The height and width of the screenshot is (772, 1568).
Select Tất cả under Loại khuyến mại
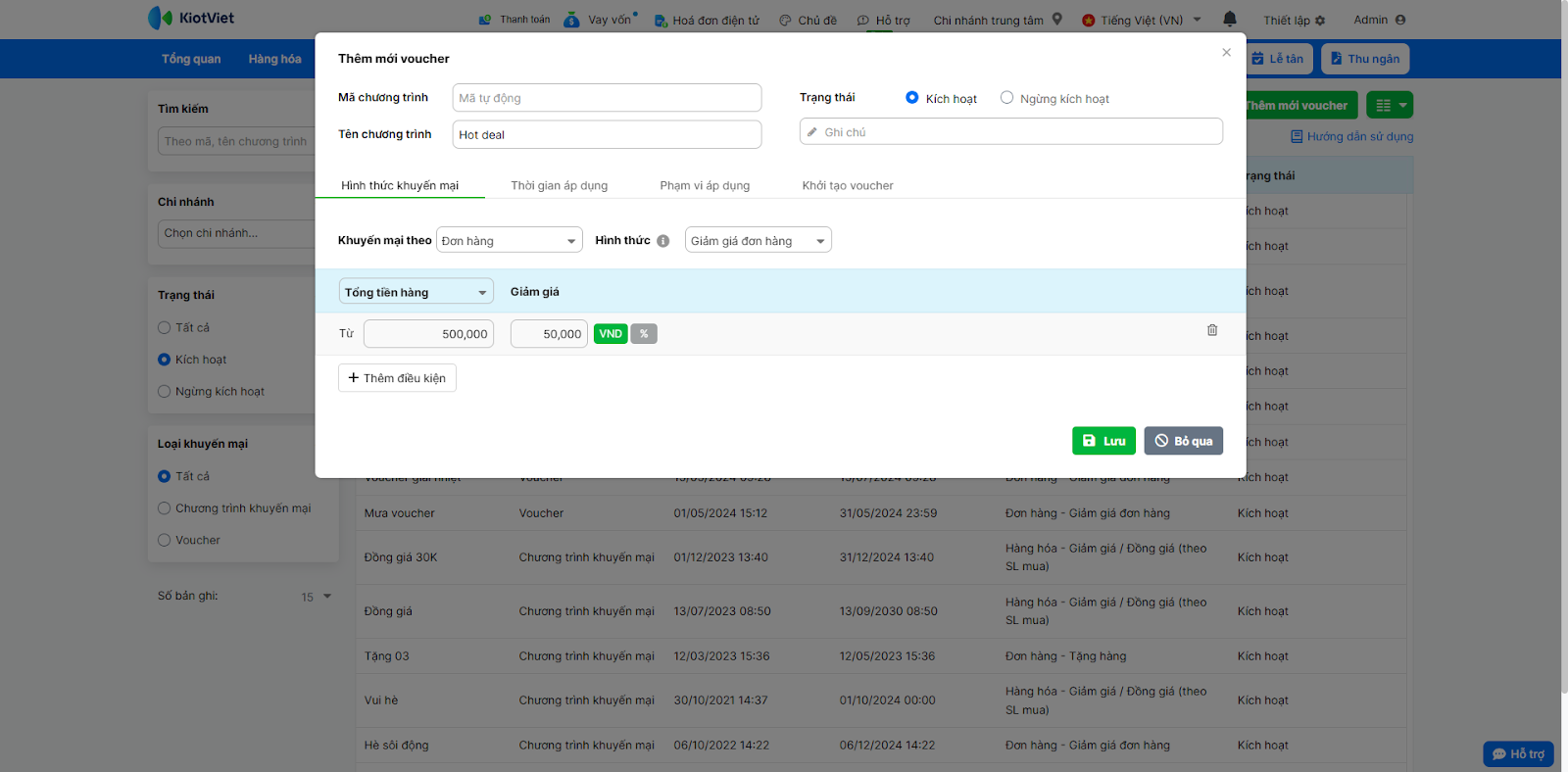165,476
